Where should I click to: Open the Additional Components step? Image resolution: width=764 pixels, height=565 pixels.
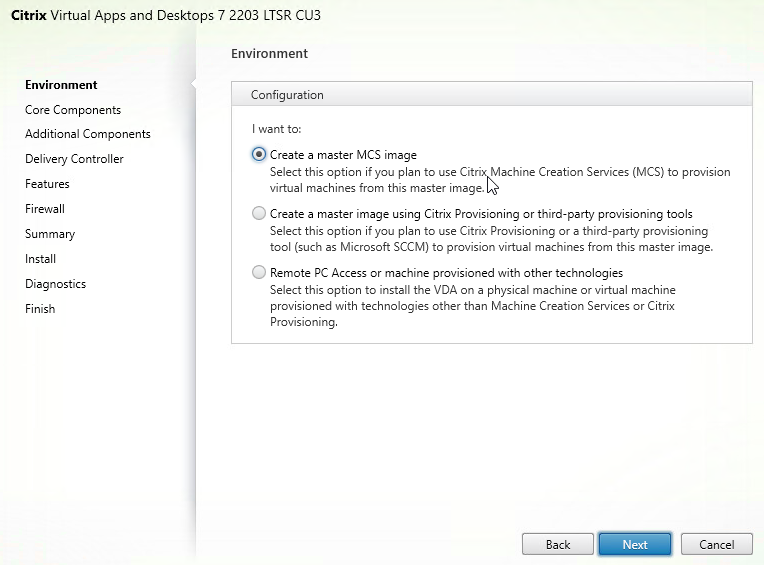tap(88, 134)
